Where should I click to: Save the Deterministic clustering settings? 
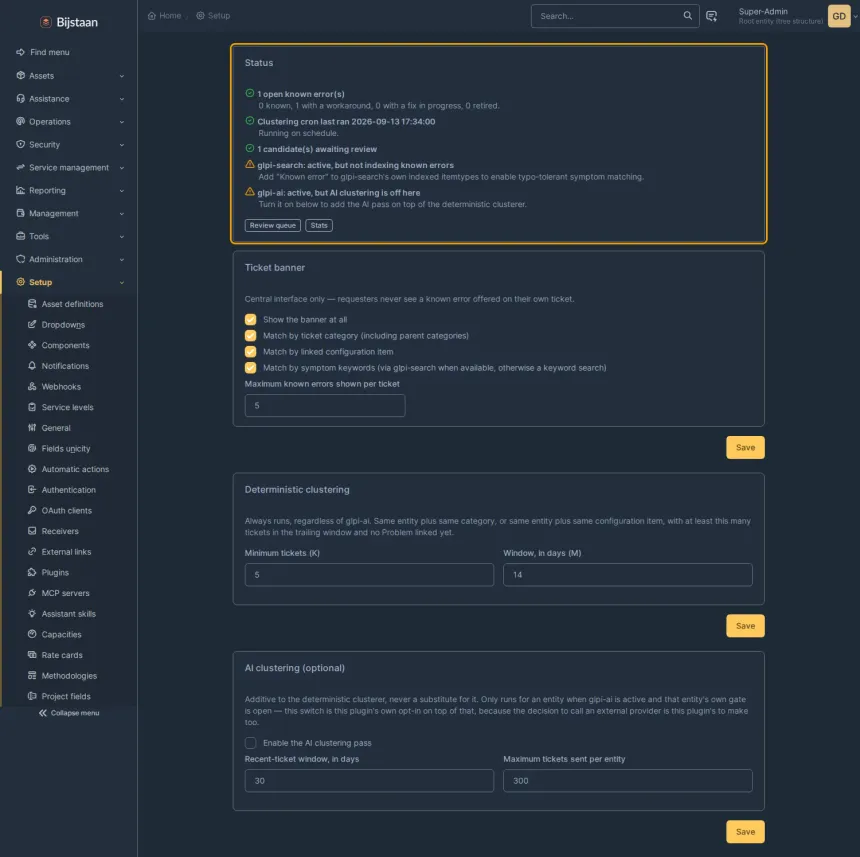pyautogui.click(x=745, y=626)
